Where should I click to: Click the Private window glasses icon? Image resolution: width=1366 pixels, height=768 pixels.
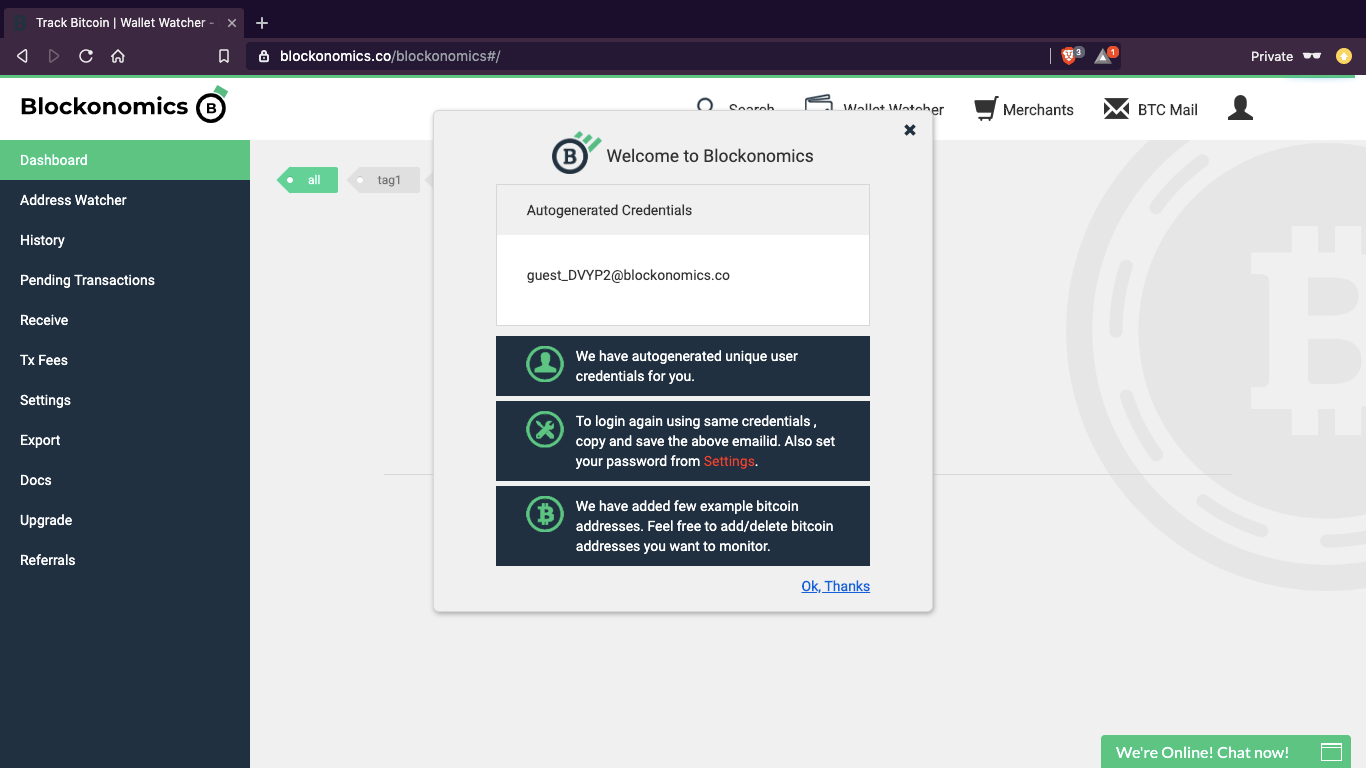[1312, 56]
